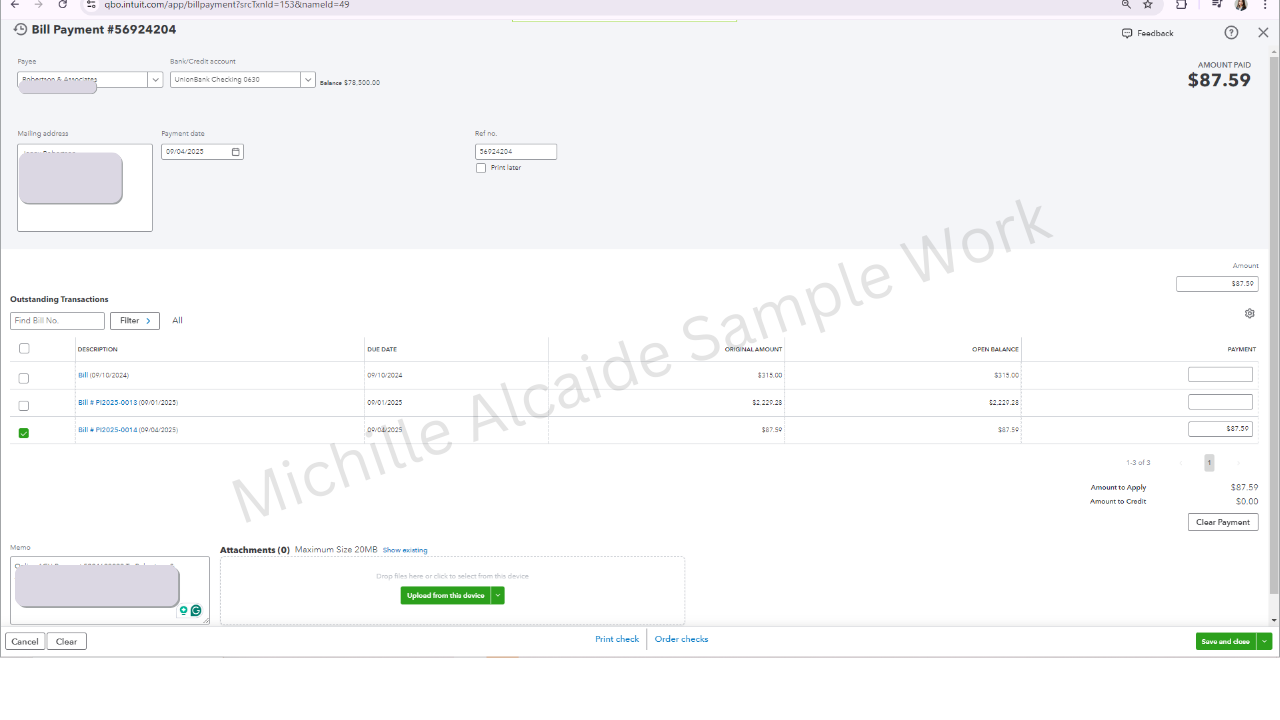
Task: Click the payment field for Bill (09/10/2024)
Action: [x=1220, y=374]
